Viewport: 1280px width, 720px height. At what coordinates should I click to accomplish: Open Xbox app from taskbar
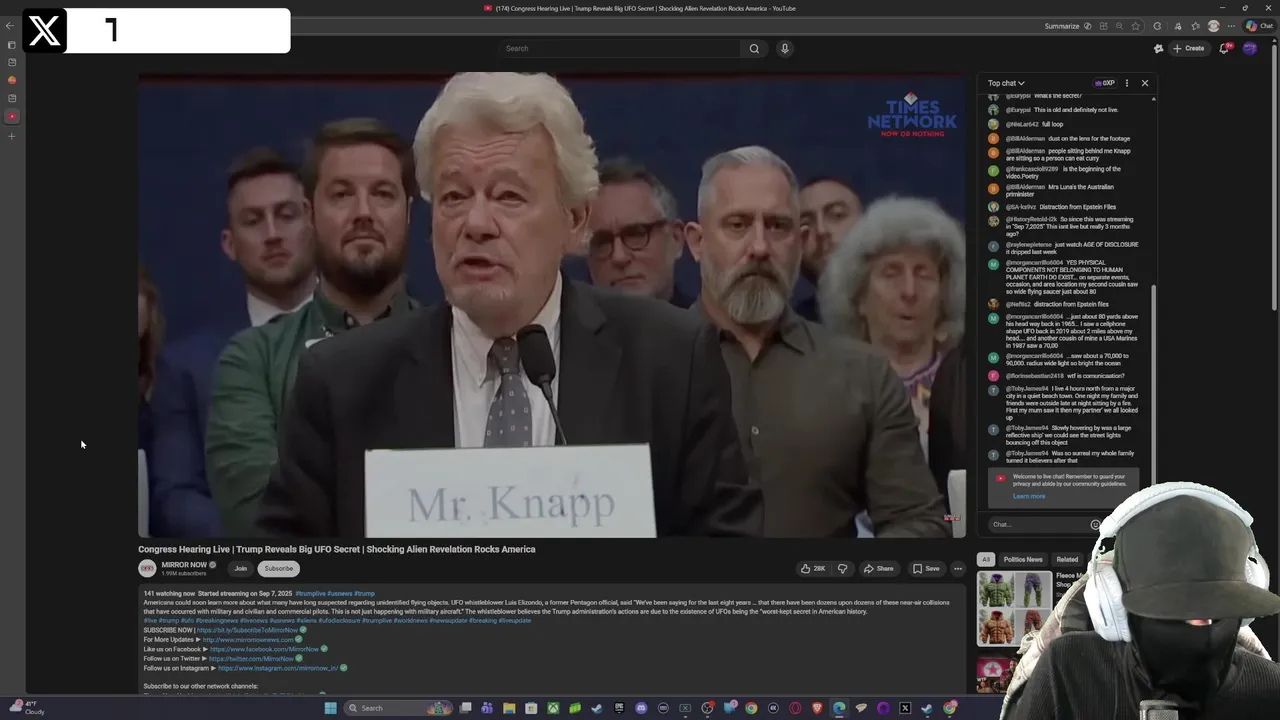pyautogui.click(x=553, y=708)
